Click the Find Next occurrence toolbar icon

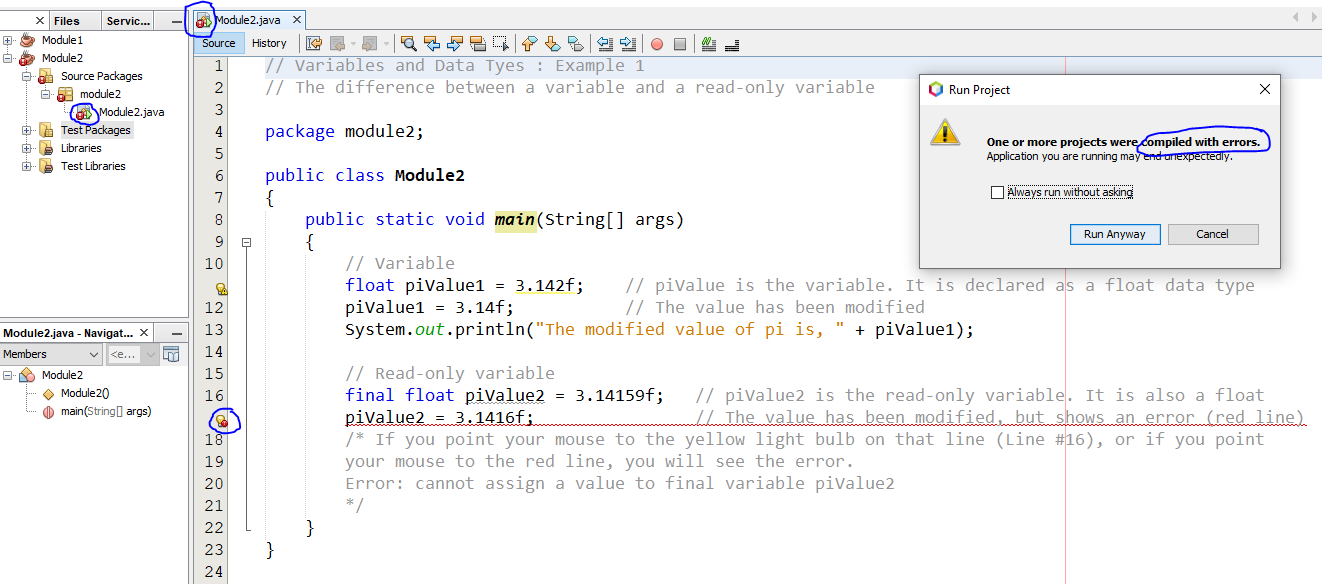click(x=454, y=43)
